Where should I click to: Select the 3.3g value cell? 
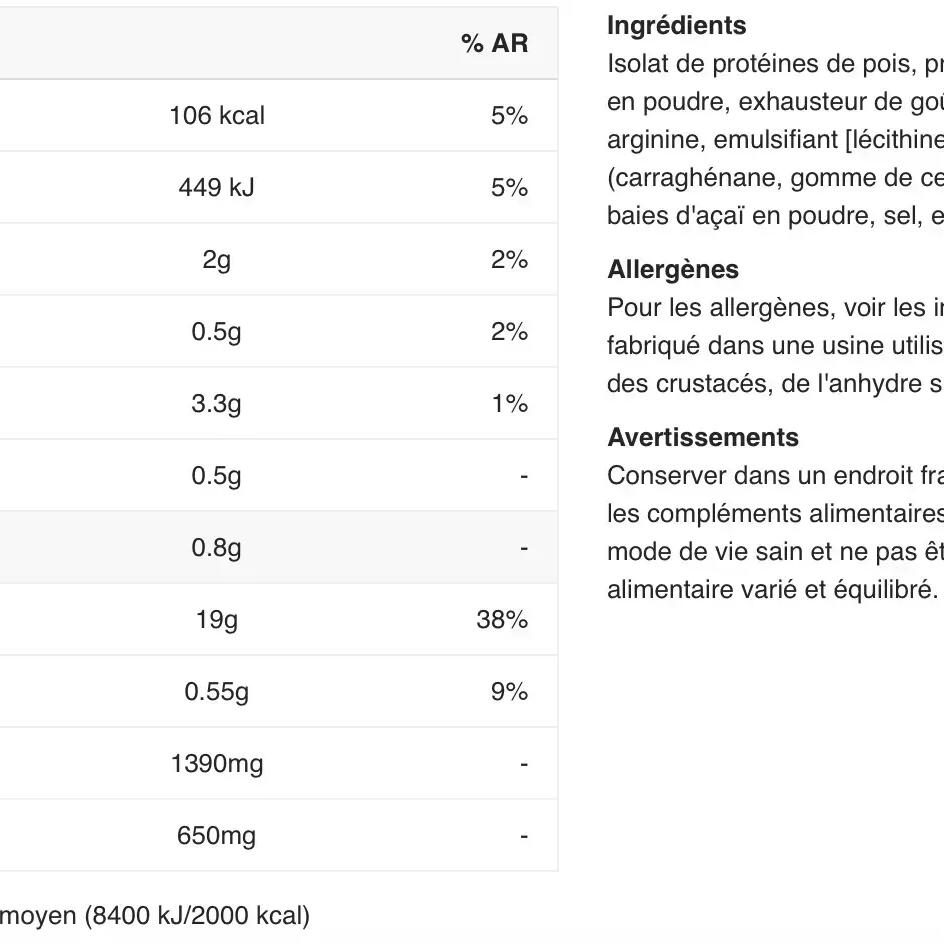217,404
